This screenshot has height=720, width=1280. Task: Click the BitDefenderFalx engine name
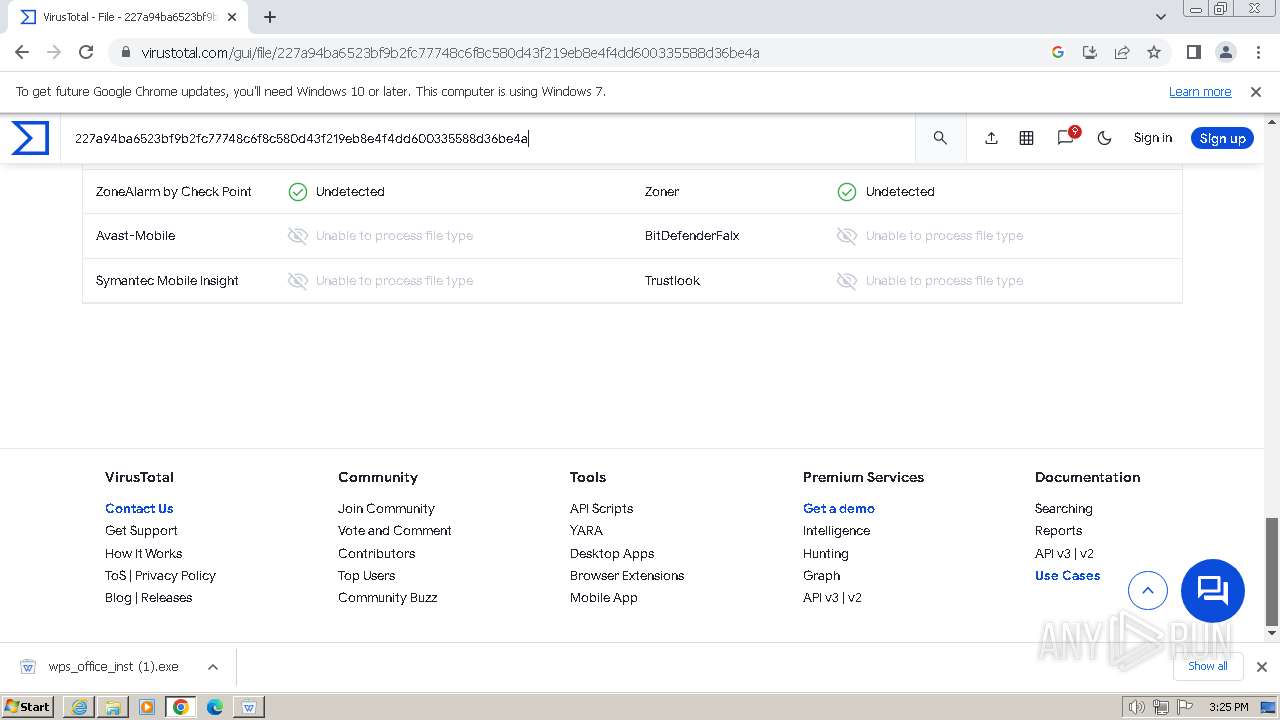(692, 235)
